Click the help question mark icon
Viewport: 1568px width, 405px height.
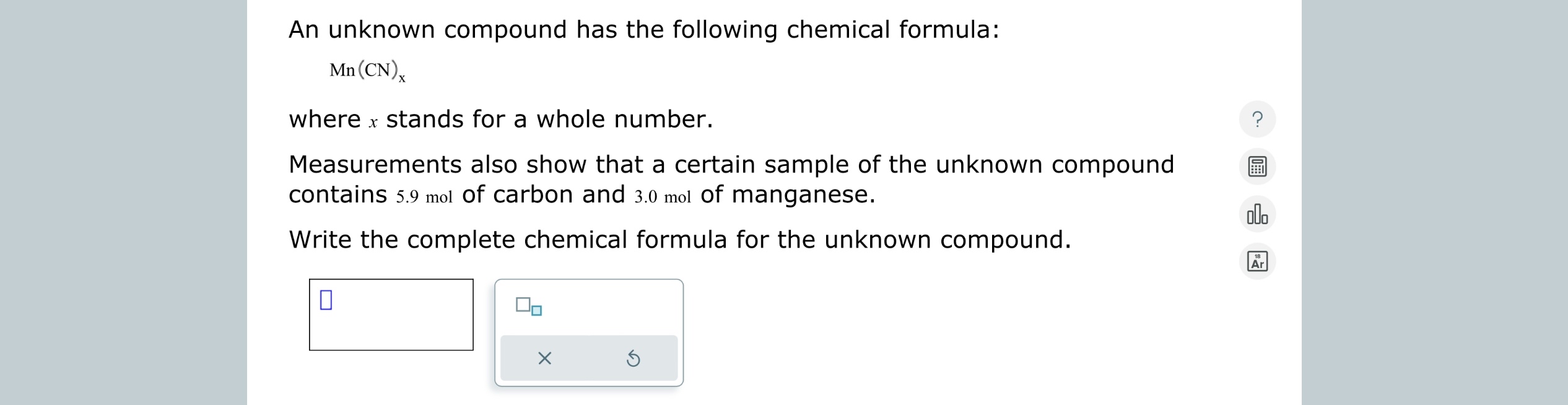(x=1257, y=119)
